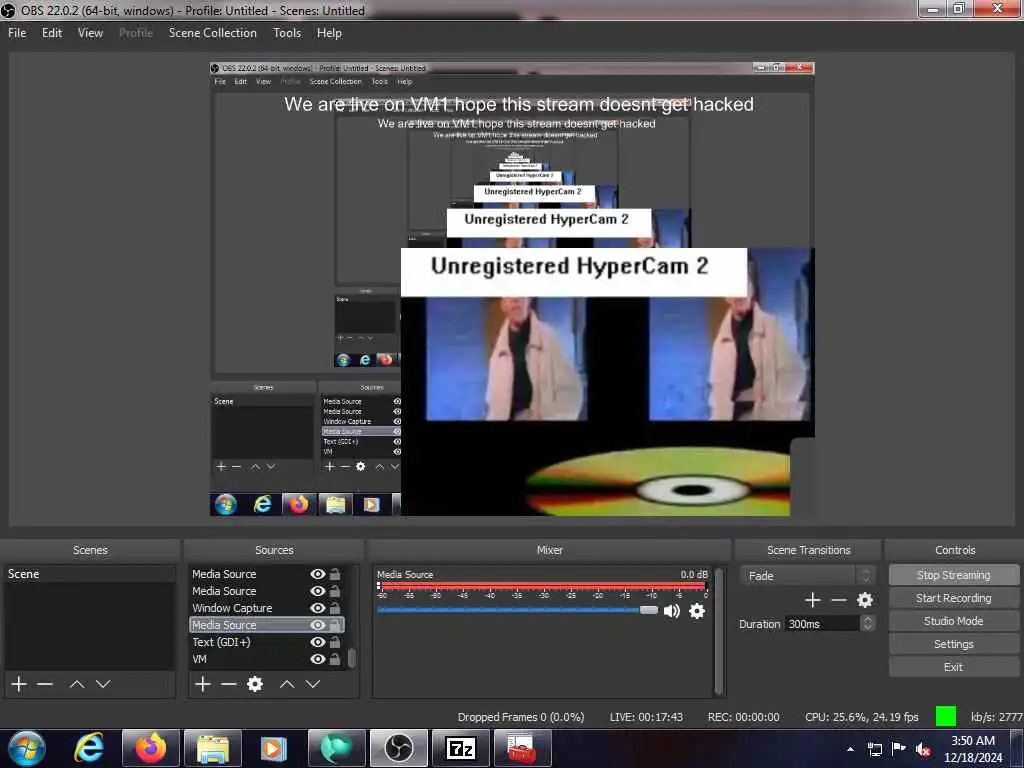Click Start Recording
The image size is (1024, 768).
tap(953, 598)
